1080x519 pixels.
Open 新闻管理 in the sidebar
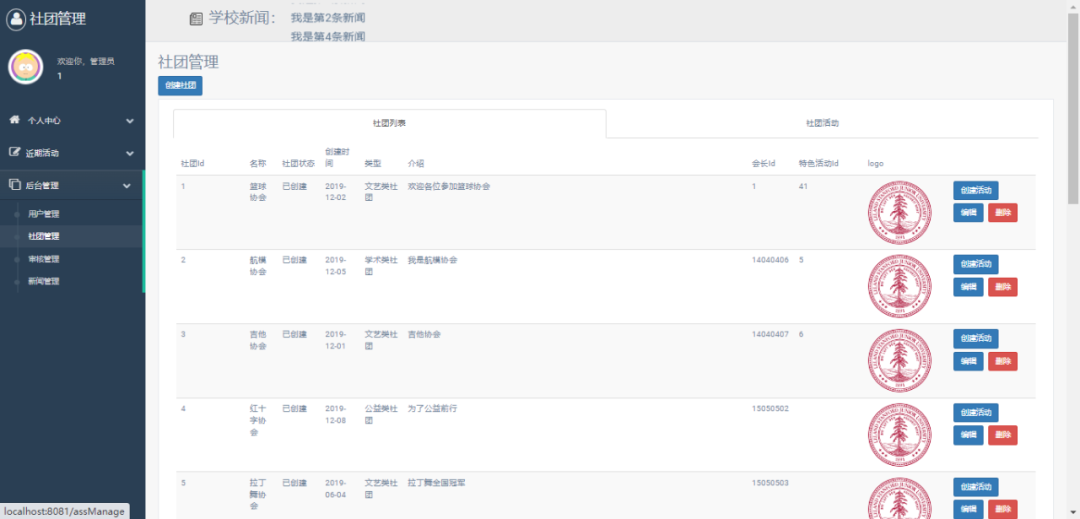pos(43,281)
